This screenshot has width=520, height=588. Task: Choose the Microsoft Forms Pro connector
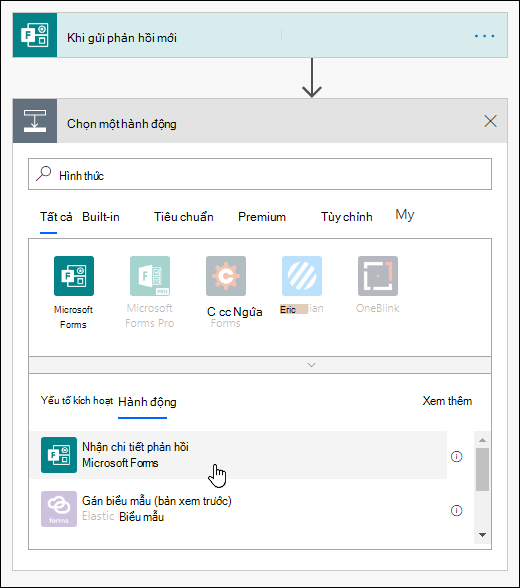click(150, 276)
